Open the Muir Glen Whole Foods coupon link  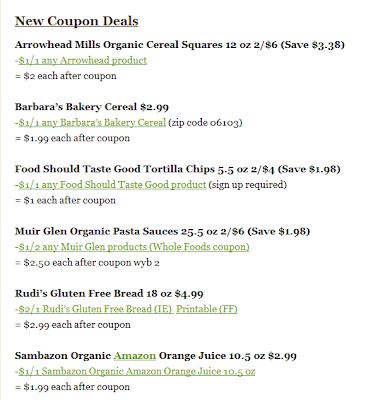(x=134, y=247)
